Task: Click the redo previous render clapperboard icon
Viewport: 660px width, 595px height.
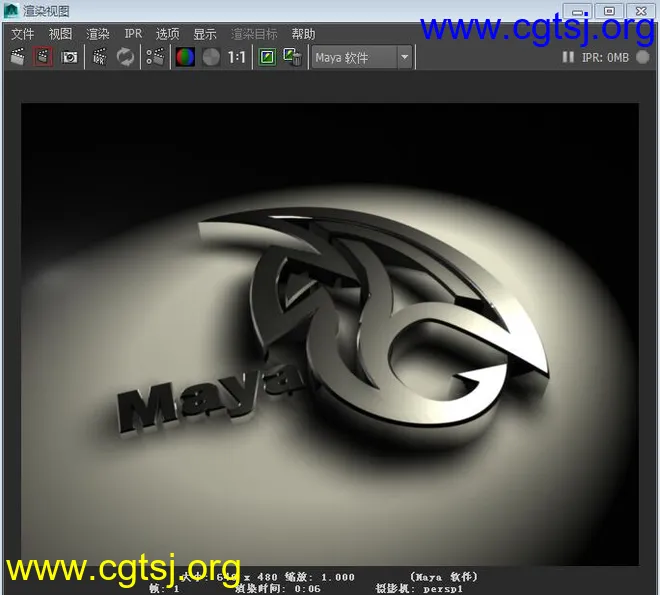Action: click(x=18, y=57)
